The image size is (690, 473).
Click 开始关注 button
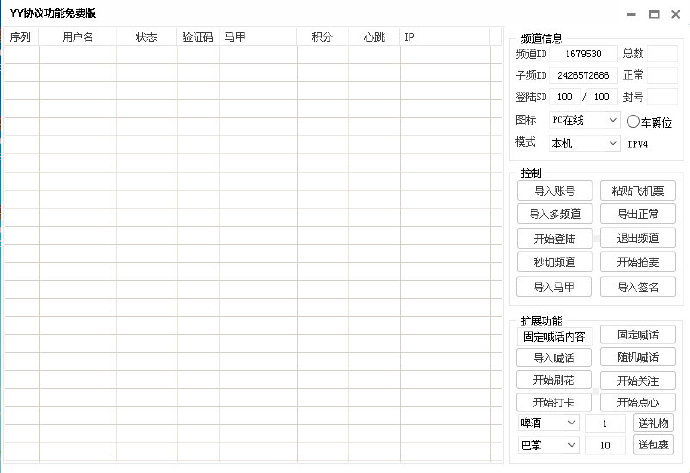(638, 381)
